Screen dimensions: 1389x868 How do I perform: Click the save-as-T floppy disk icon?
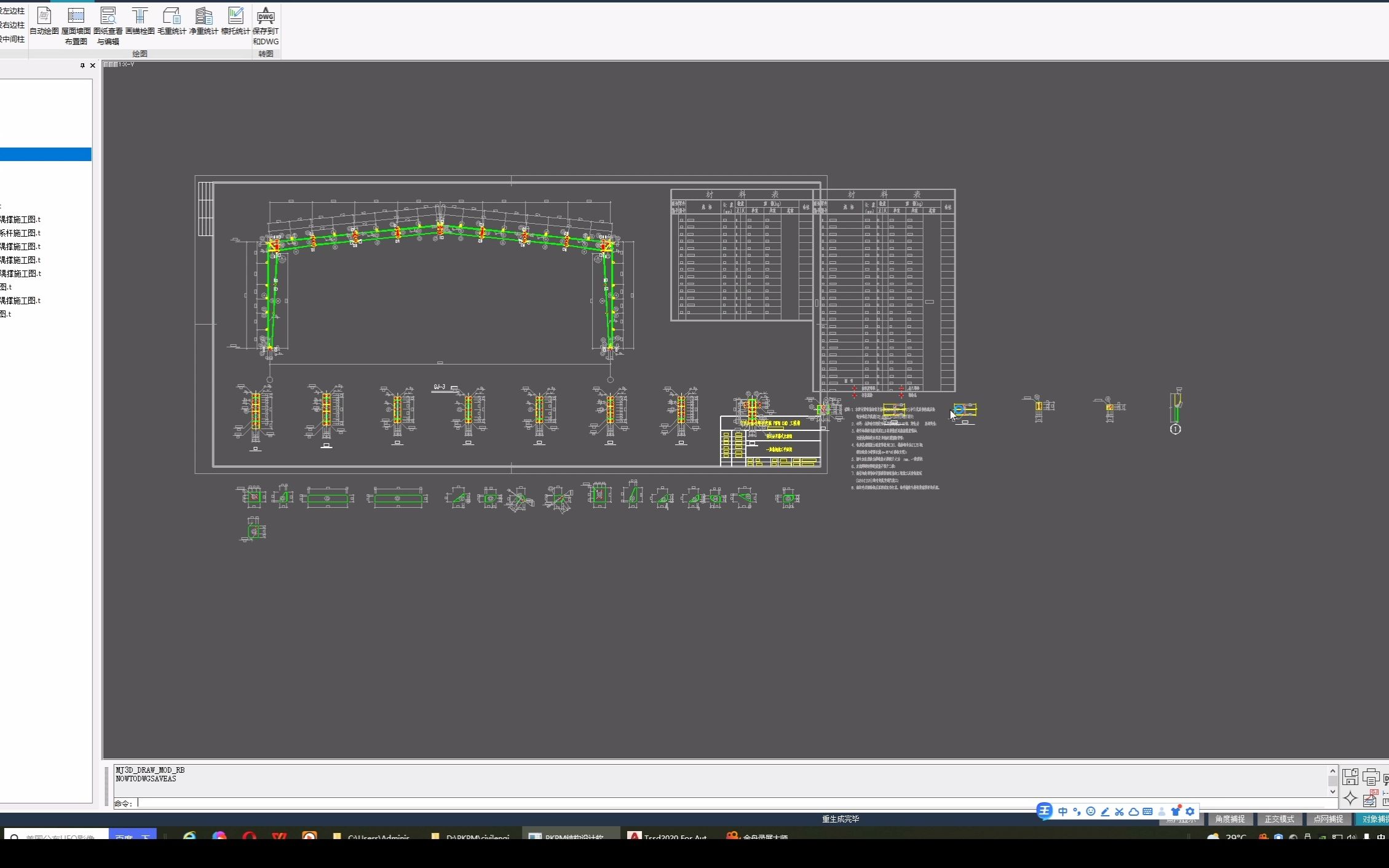1350,777
